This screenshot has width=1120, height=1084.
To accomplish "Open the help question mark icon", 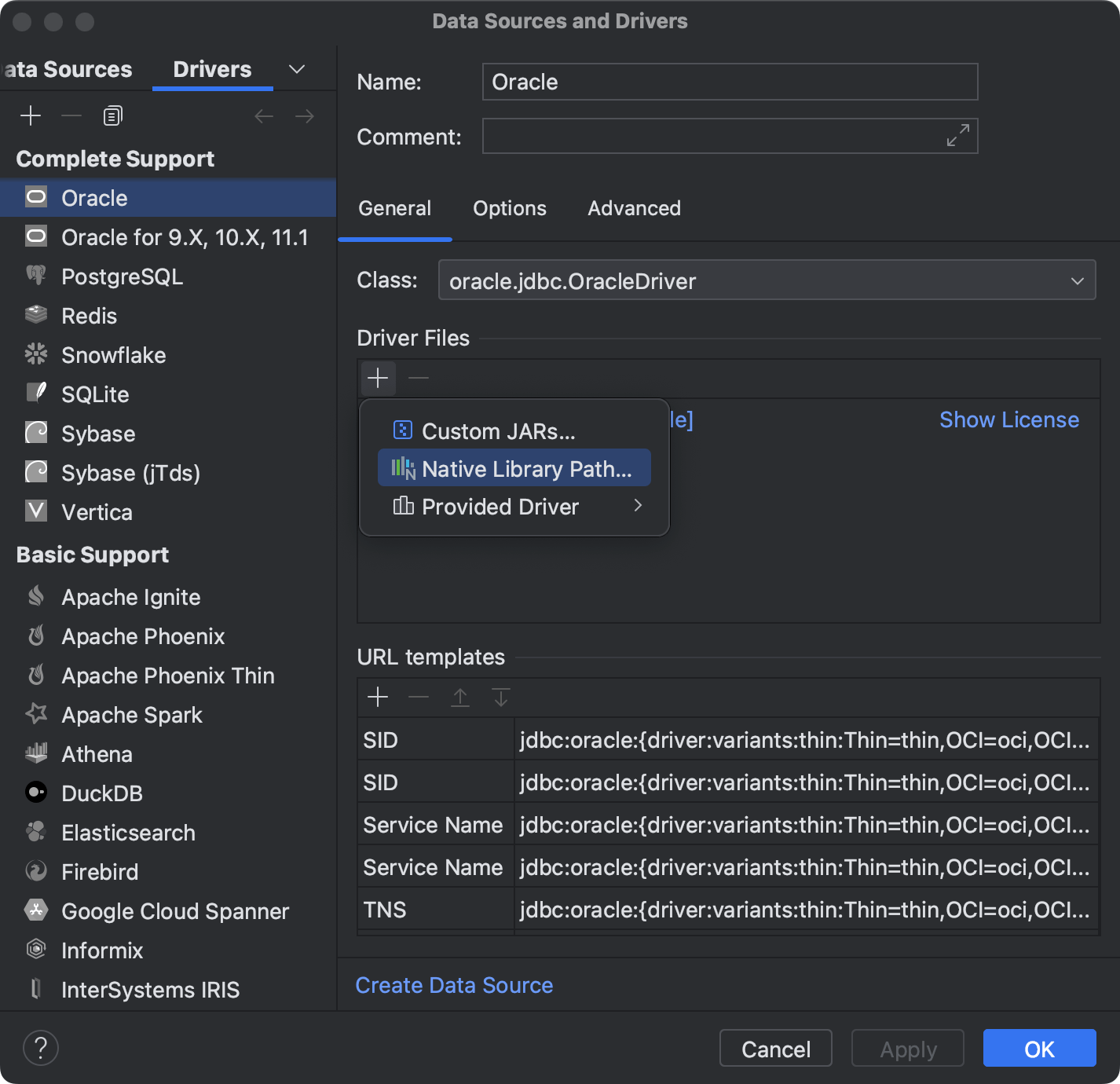I will [41, 1048].
